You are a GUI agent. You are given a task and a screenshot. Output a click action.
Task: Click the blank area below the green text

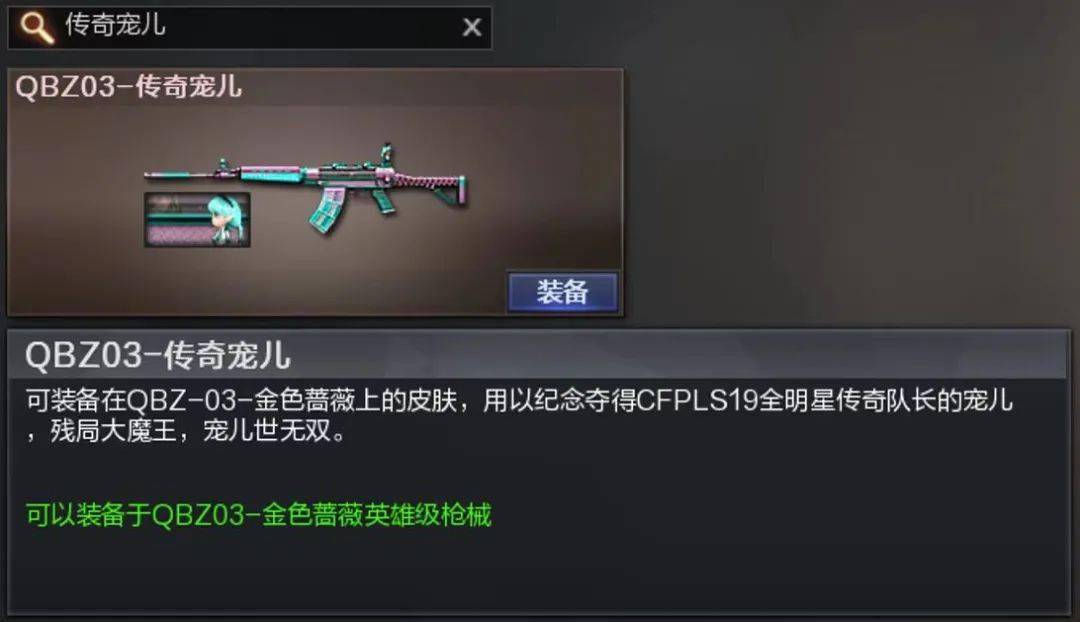pos(537,572)
